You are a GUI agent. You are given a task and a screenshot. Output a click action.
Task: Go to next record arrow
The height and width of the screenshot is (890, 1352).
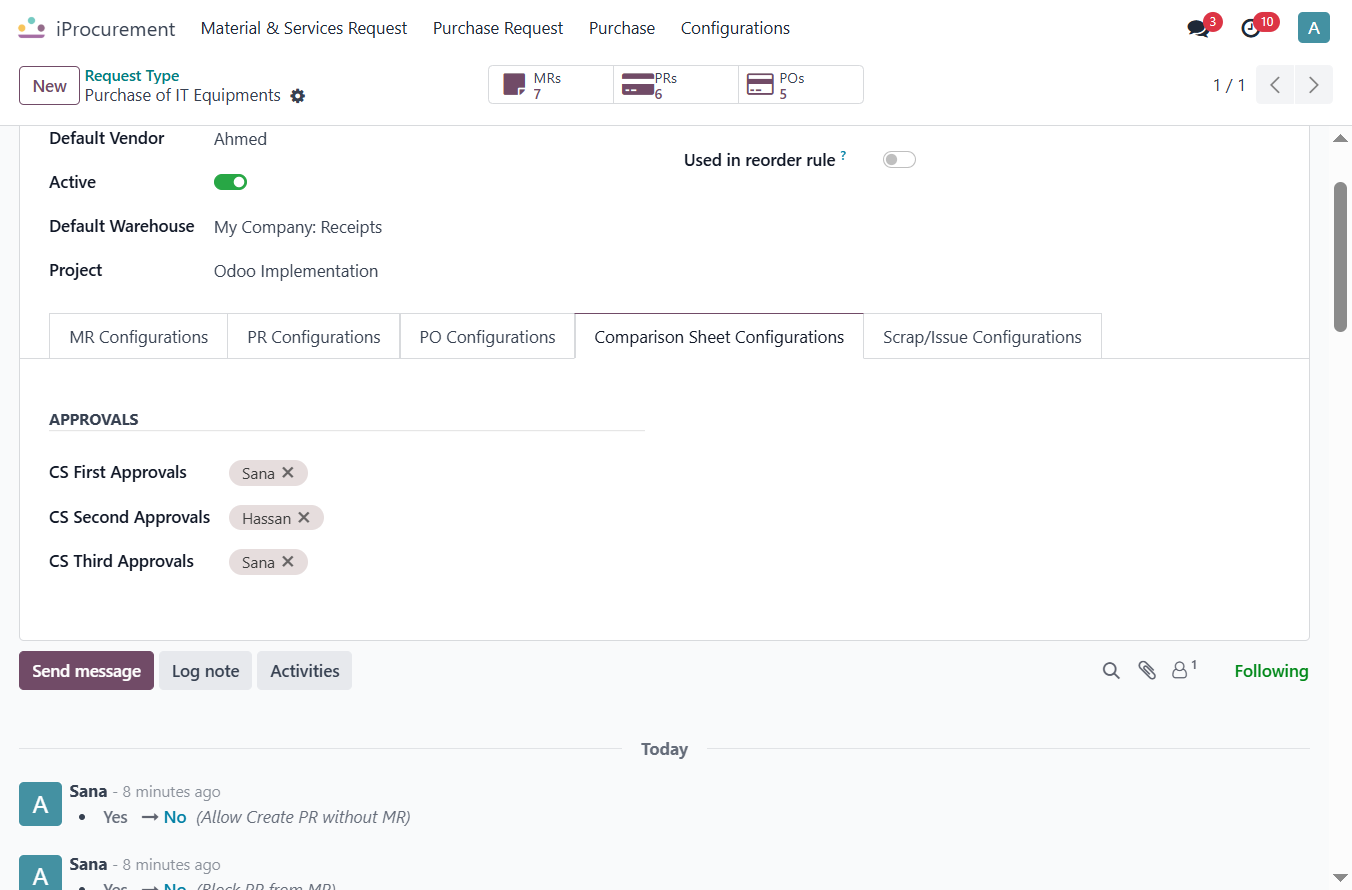[x=1314, y=85]
